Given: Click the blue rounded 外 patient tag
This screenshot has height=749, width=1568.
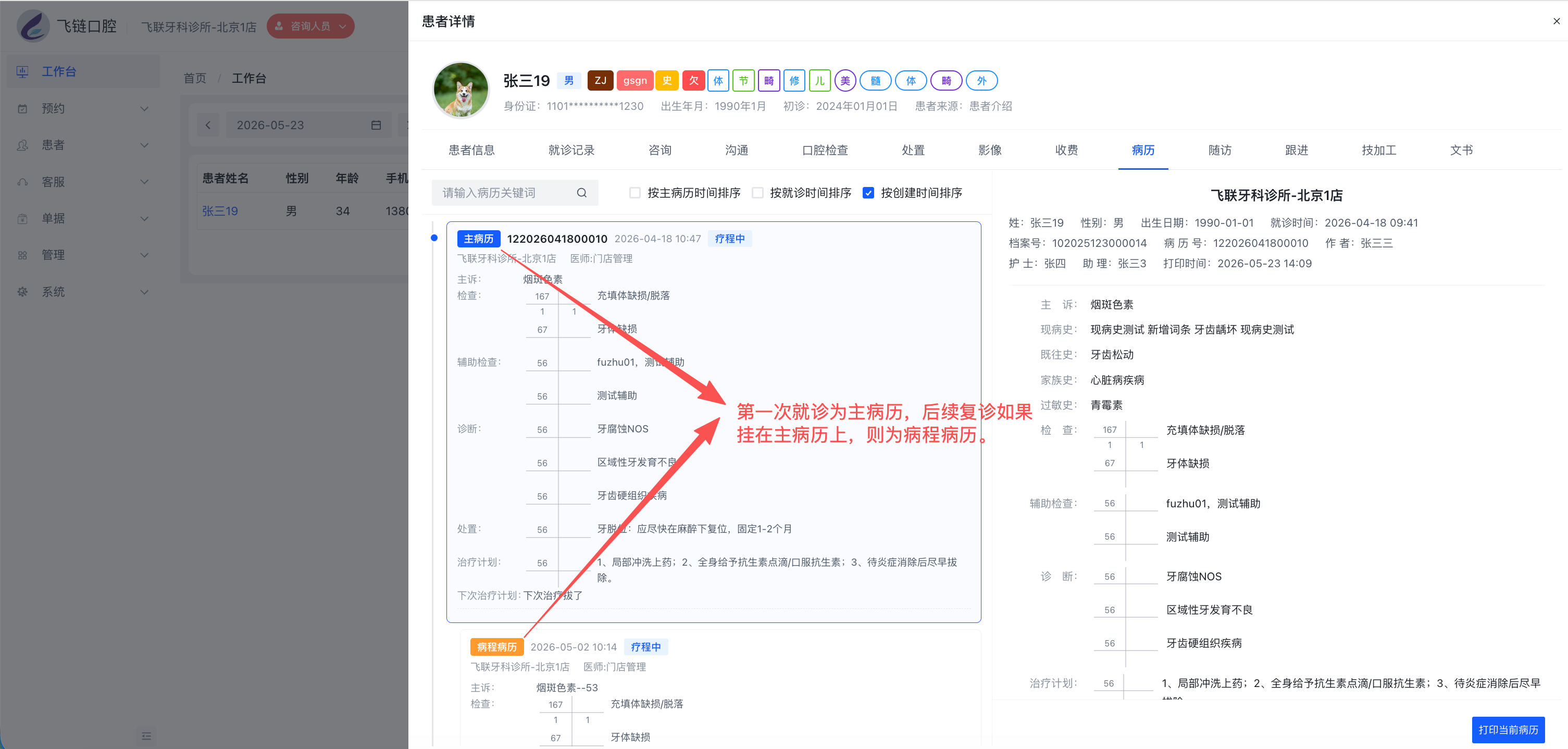Looking at the screenshot, I should [982, 80].
